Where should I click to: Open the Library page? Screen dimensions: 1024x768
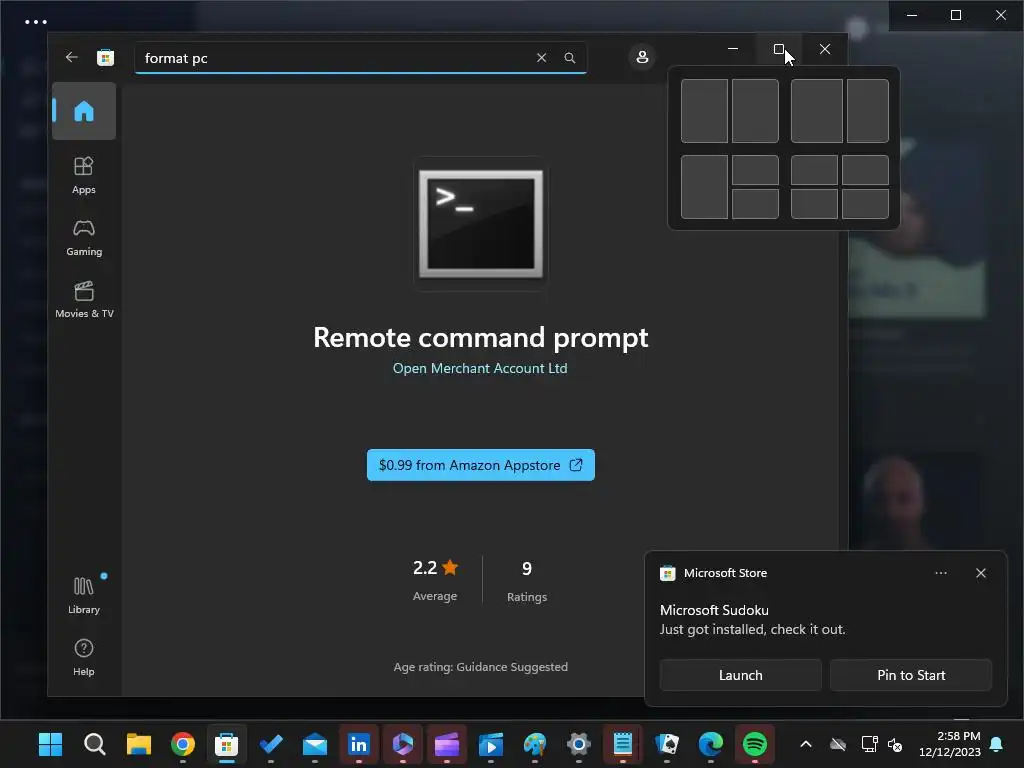tap(84, 595)
